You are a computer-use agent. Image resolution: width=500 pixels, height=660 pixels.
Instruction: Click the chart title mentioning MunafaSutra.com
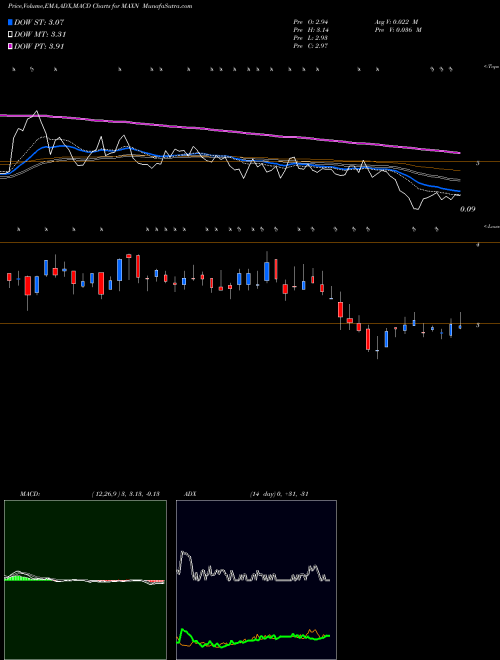[x=100, y=6]
